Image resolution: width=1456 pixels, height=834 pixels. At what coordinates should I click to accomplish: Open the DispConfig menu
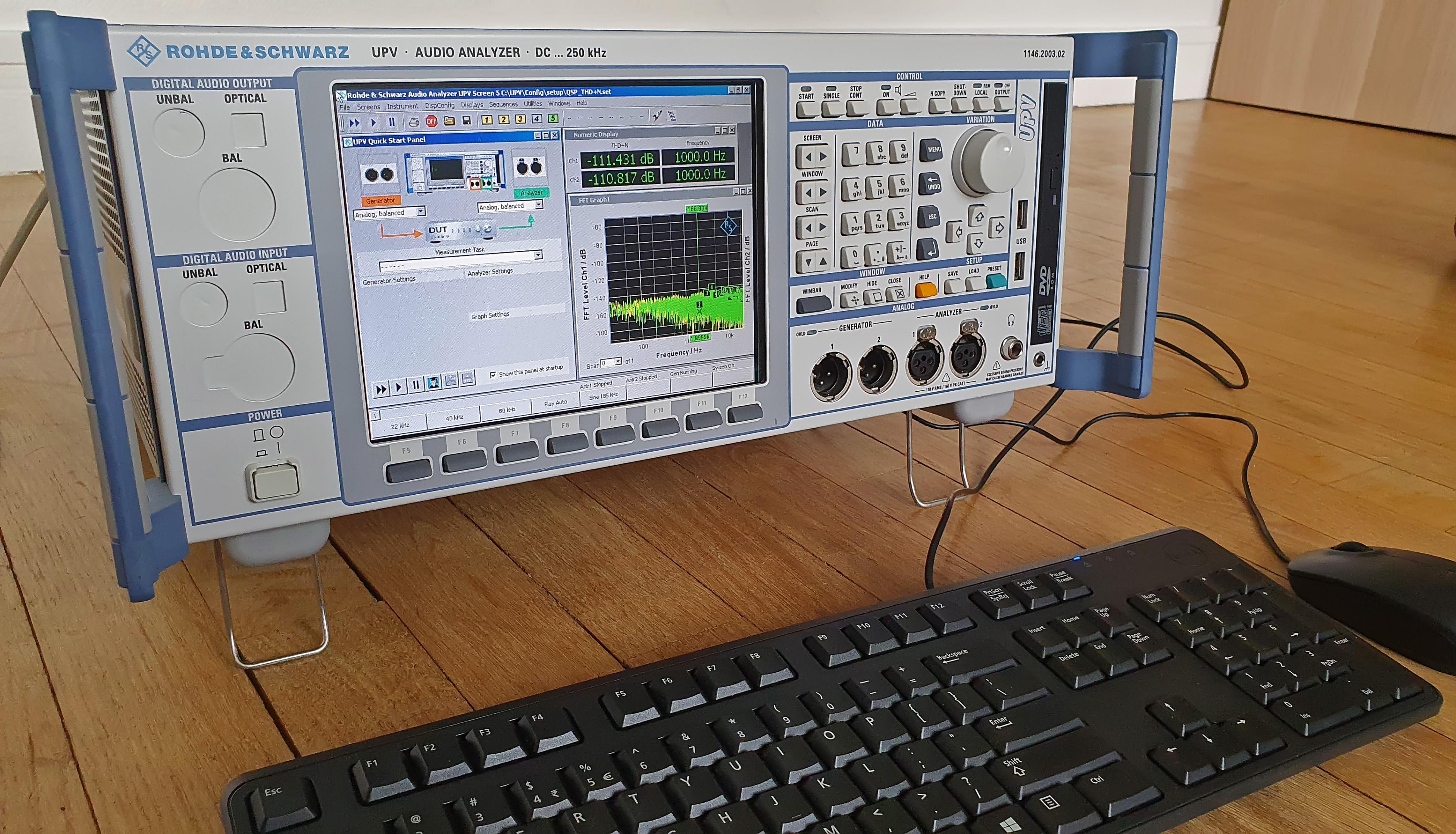pyautogui.click(x=440, y=105)
